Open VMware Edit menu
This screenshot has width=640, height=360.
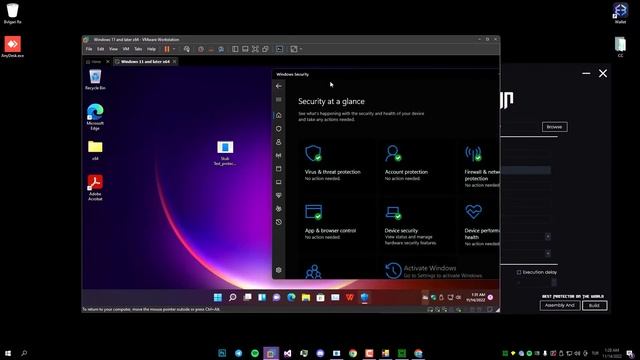point(100,49)
